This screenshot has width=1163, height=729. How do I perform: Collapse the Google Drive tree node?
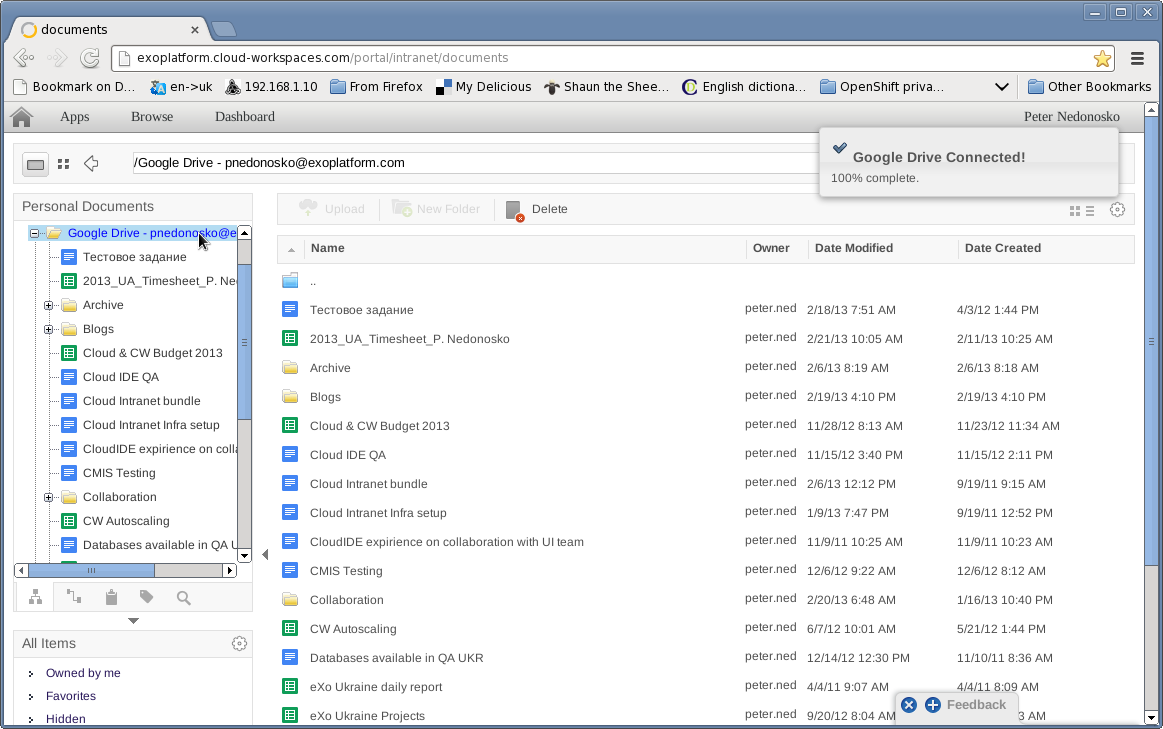pos(34,234)
